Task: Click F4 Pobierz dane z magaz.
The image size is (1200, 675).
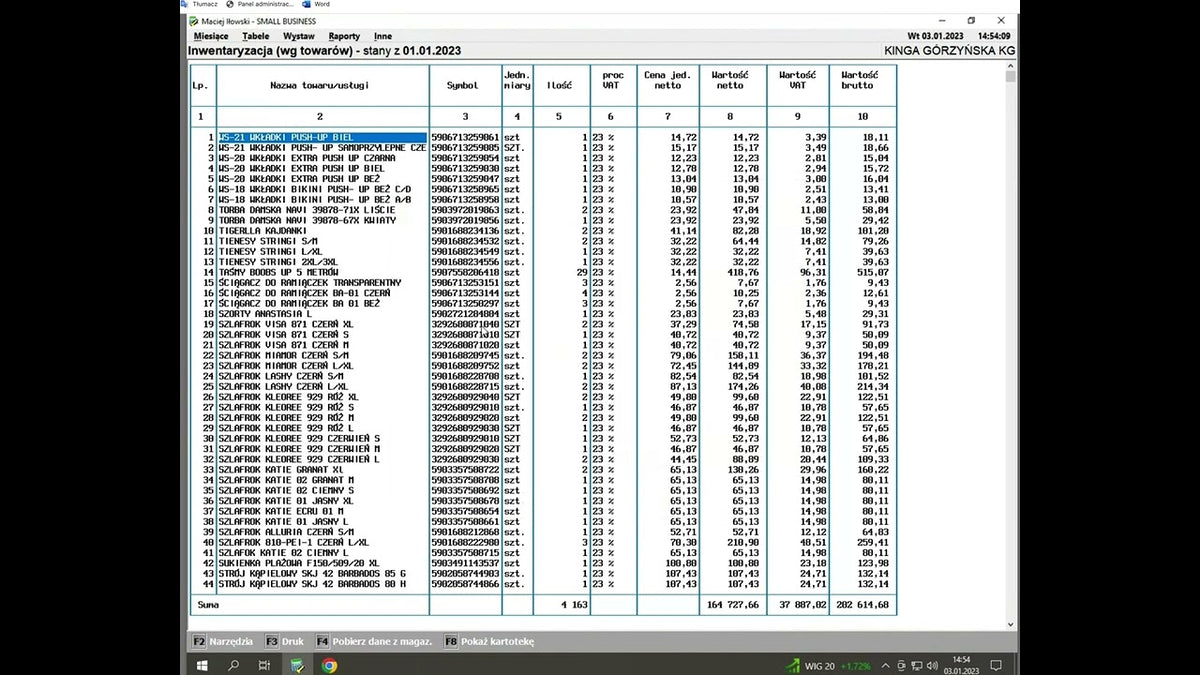Action: (375, 641)
